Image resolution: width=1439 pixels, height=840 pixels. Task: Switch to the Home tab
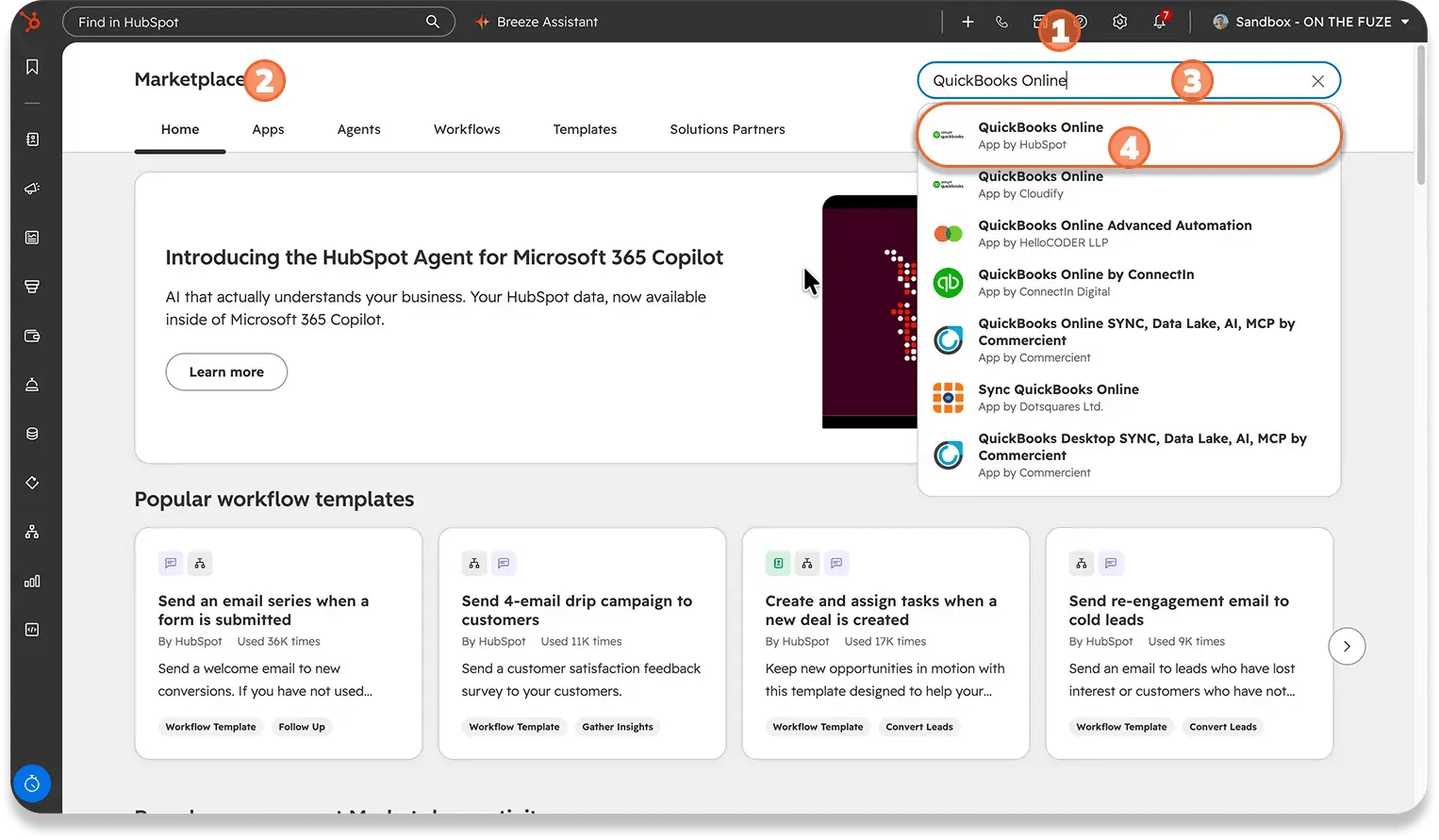(180, 130)
